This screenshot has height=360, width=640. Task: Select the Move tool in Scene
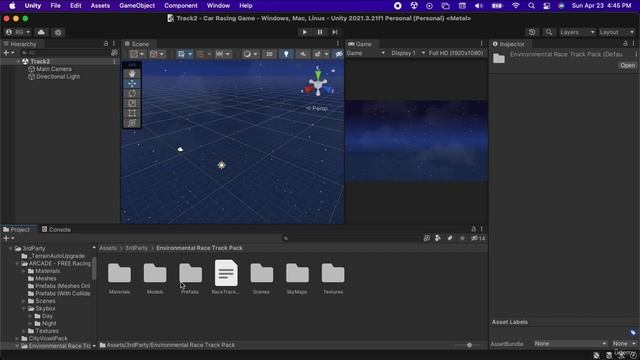(132, 84)
